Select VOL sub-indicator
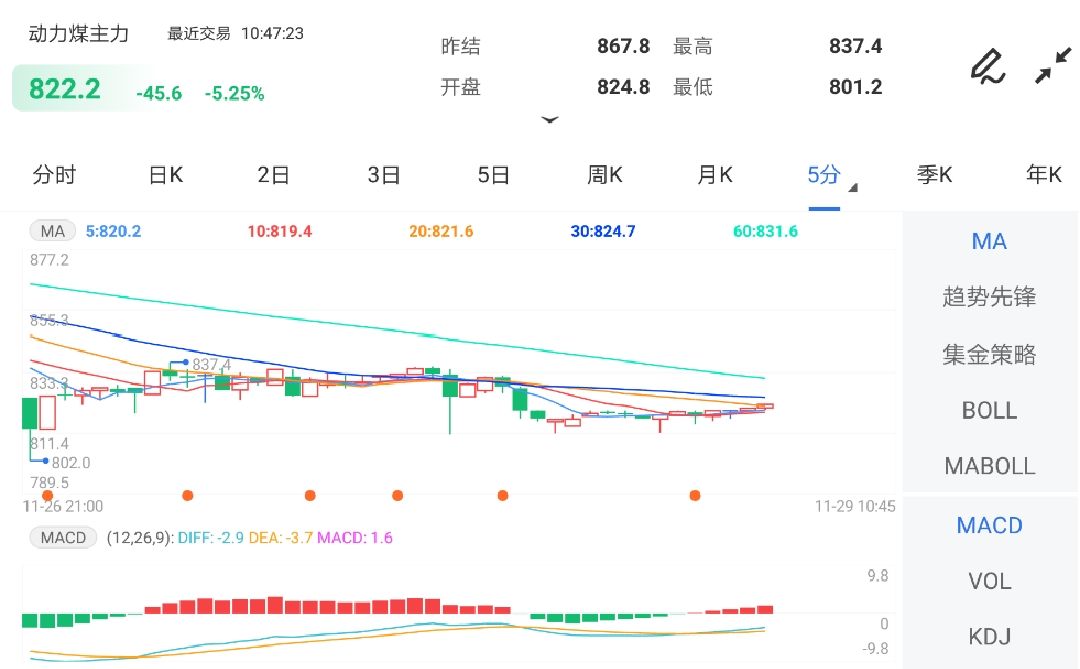Viewport: 1080px width, 669px height. point(989,581)
